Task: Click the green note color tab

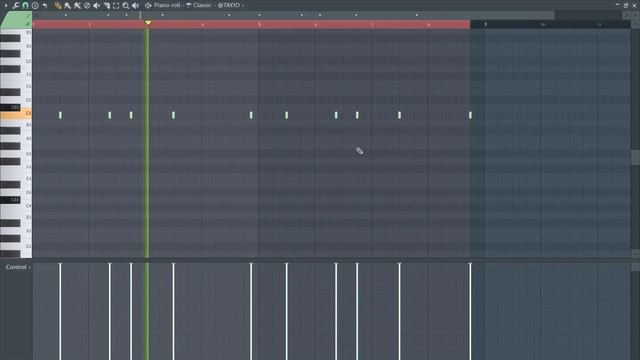Action: (x=16, y=20)
